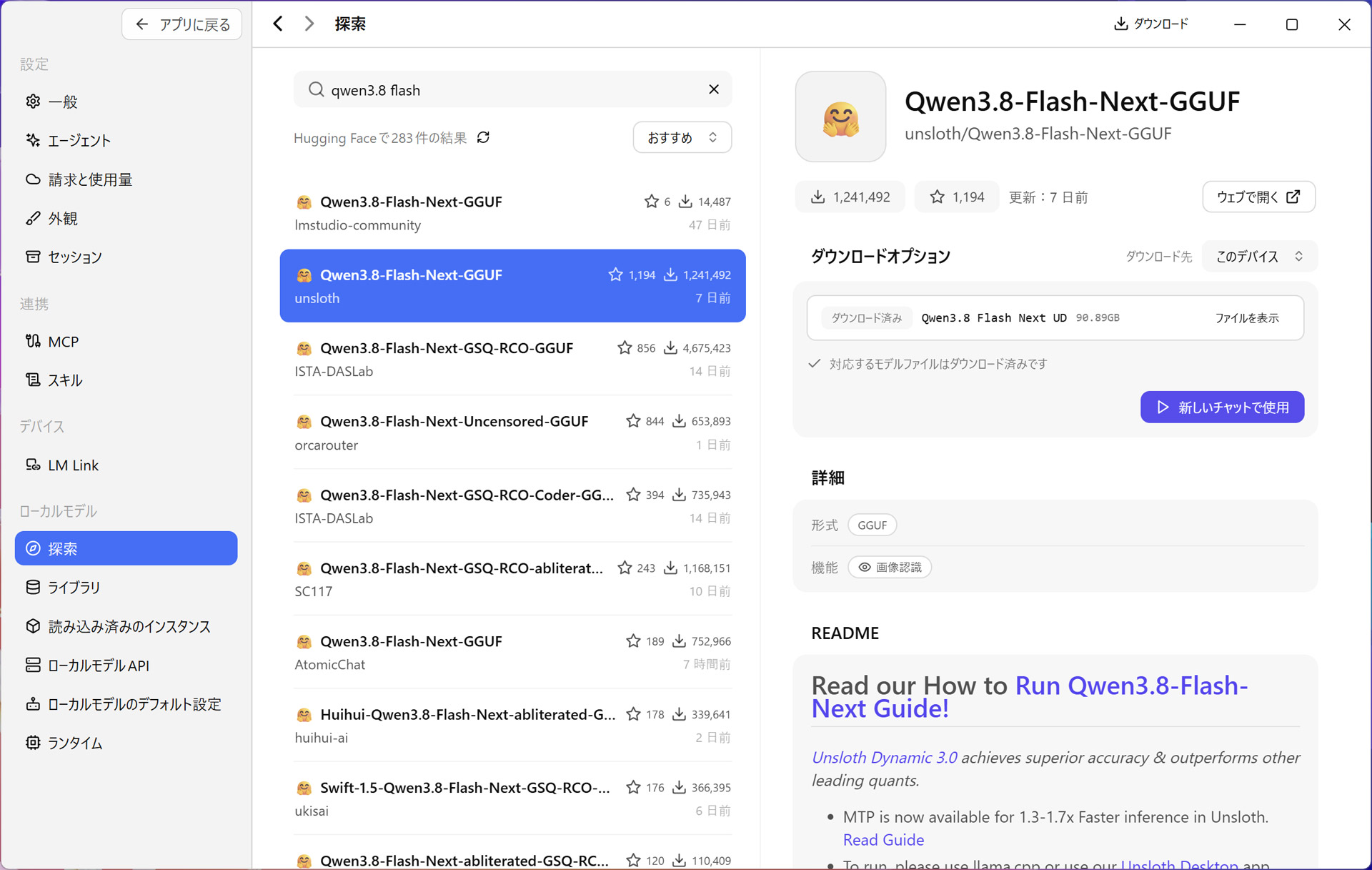This screenshot has width=1372, height=870.
Task: Open Unsloth Dynamic 3.0 link
Action: coord(884,757)
